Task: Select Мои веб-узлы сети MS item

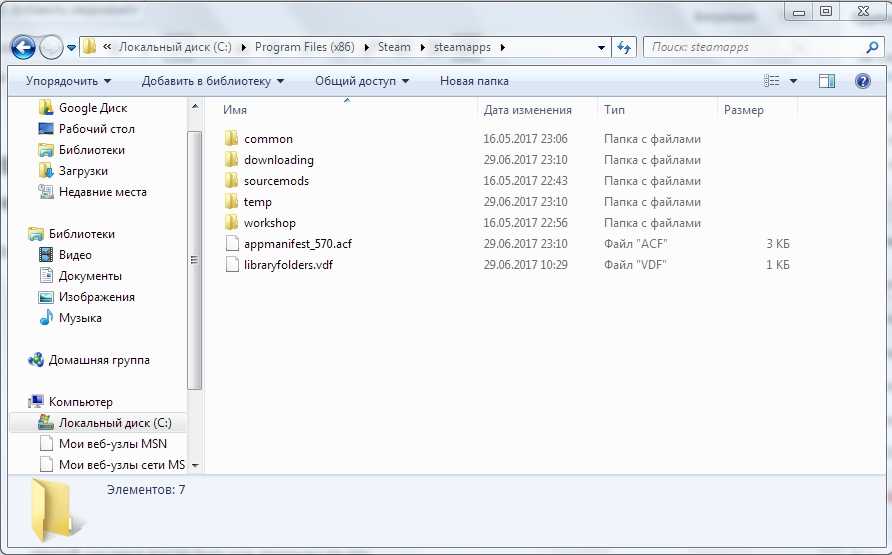Action: 122,465
